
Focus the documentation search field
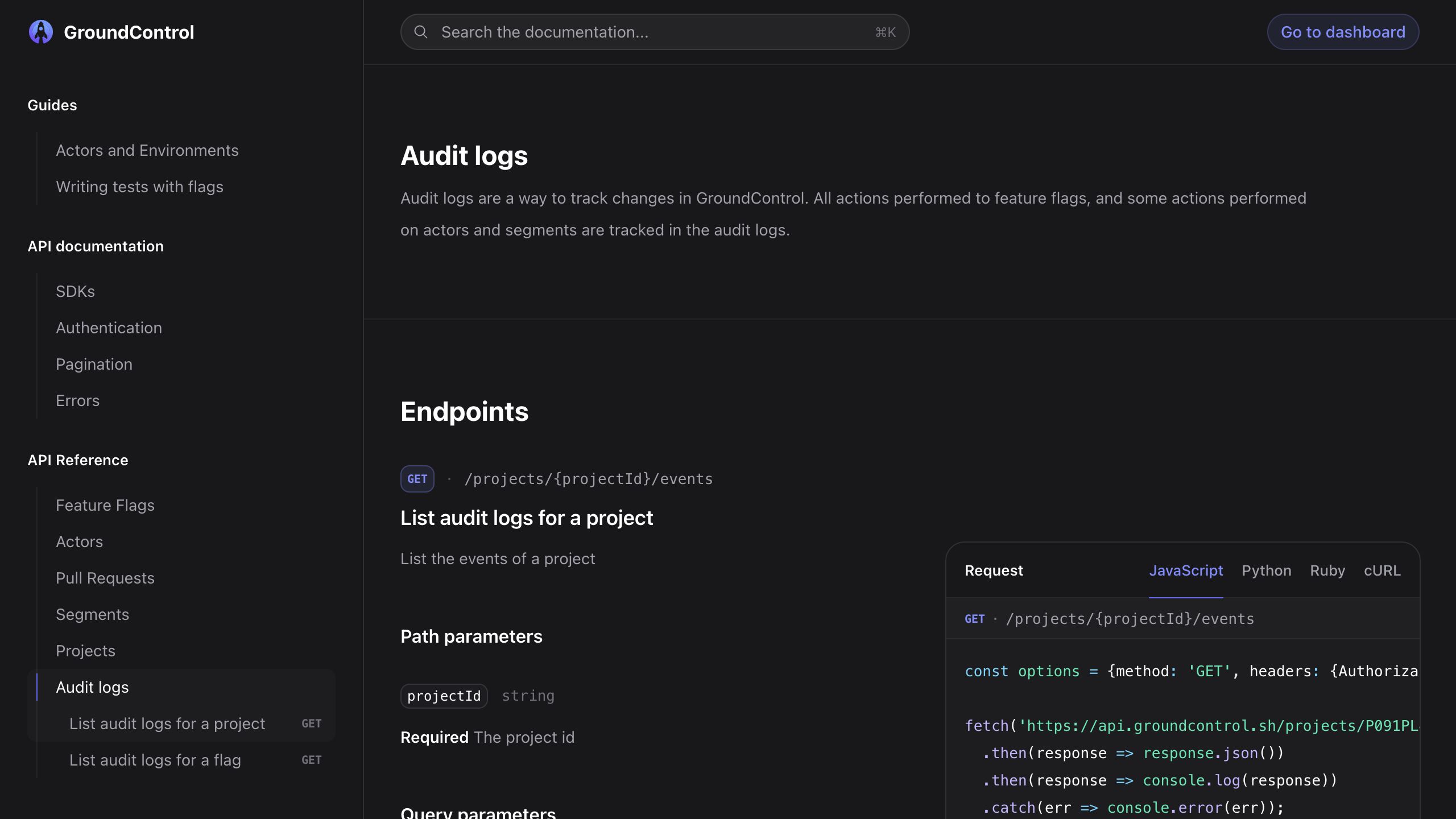click(655, 32)
